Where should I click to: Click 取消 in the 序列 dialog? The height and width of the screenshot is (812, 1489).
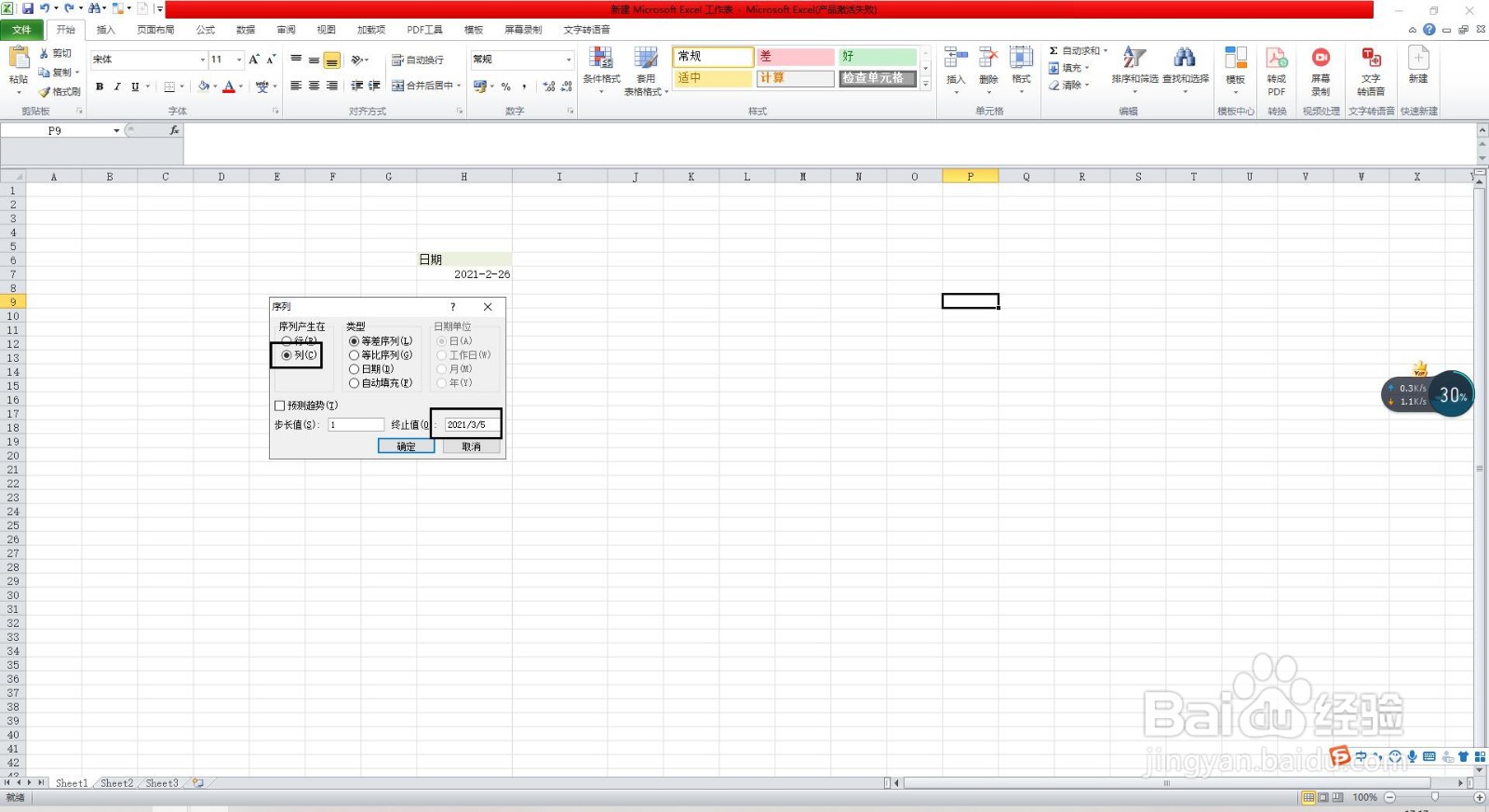click(472, 446)
